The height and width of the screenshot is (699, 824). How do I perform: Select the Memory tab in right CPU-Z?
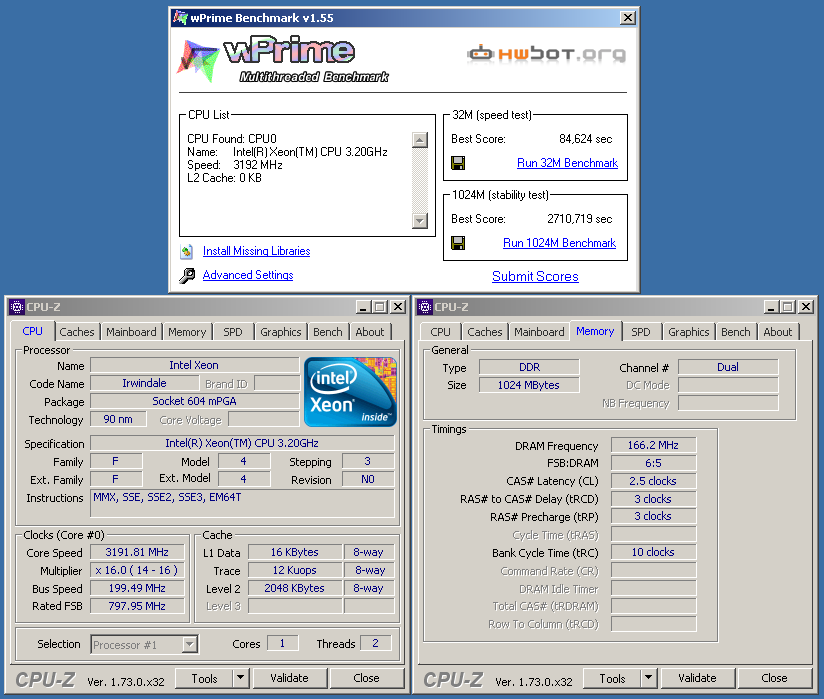595,331
